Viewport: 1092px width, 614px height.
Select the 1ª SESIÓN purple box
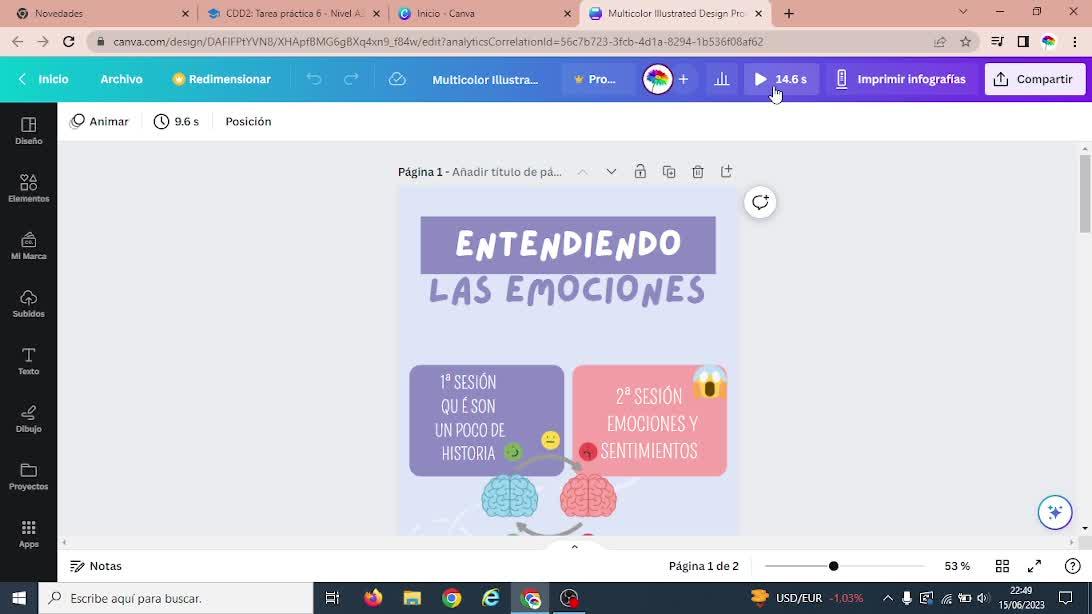pos(486,420)
